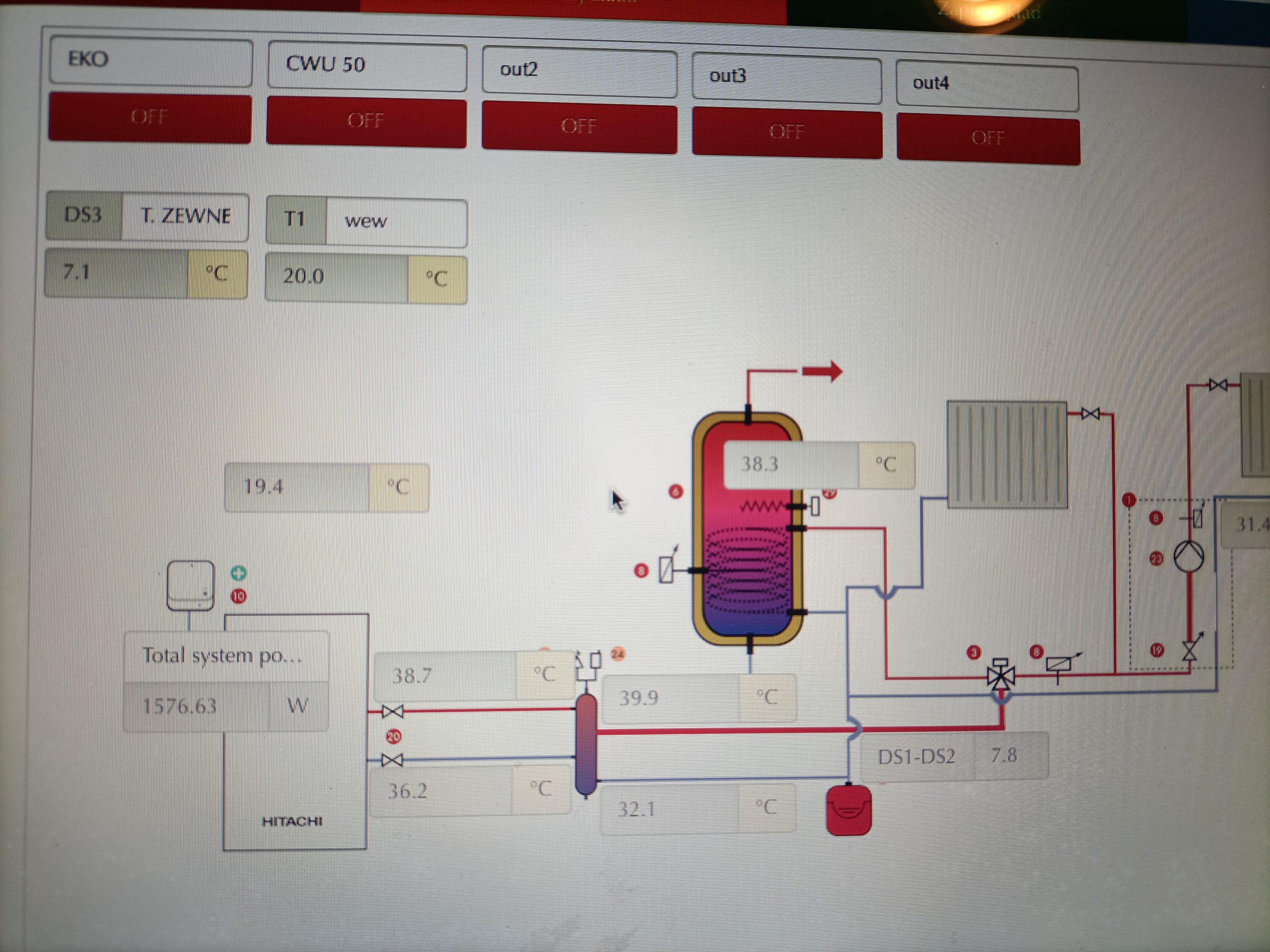
Task: Click the circulation pump circle symbol
Action: [1189, 555]
